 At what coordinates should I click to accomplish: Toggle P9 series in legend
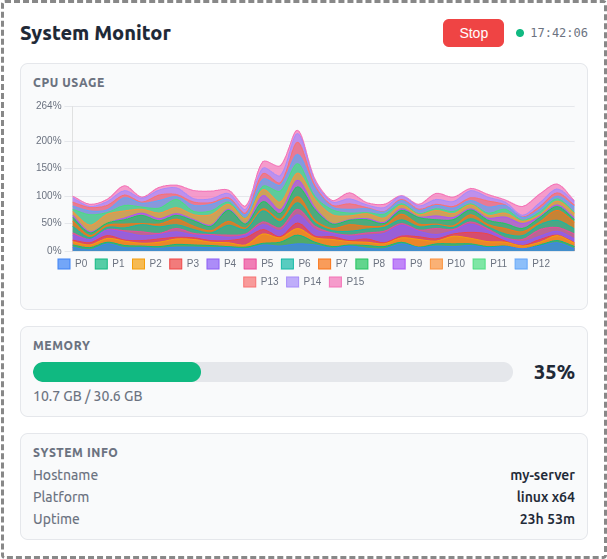[408, 263]
